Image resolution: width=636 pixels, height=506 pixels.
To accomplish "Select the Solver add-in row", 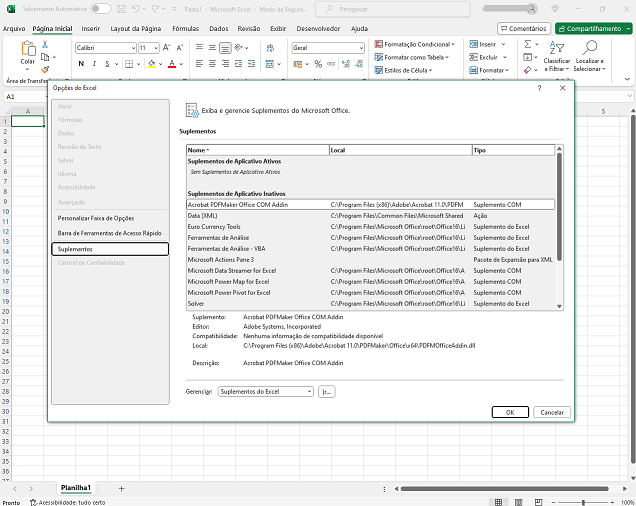I will click(370, 304).
